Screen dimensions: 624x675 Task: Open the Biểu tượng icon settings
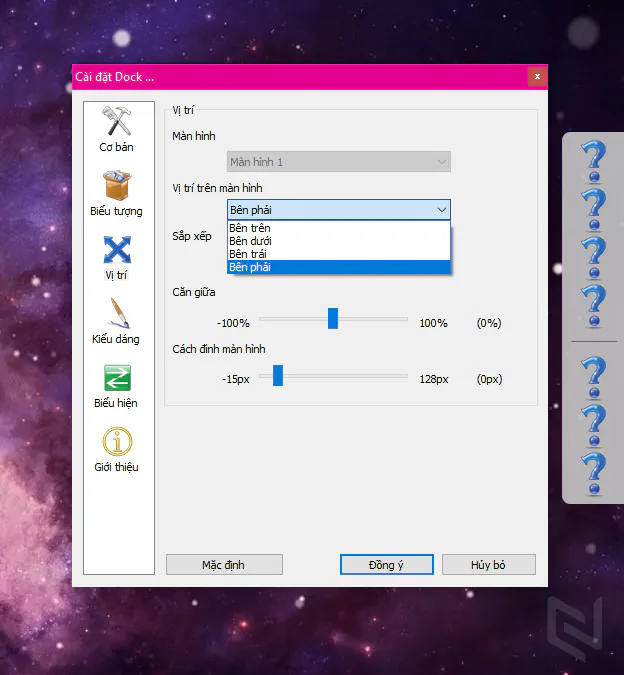pyautogui.click(x=116, y=193)
